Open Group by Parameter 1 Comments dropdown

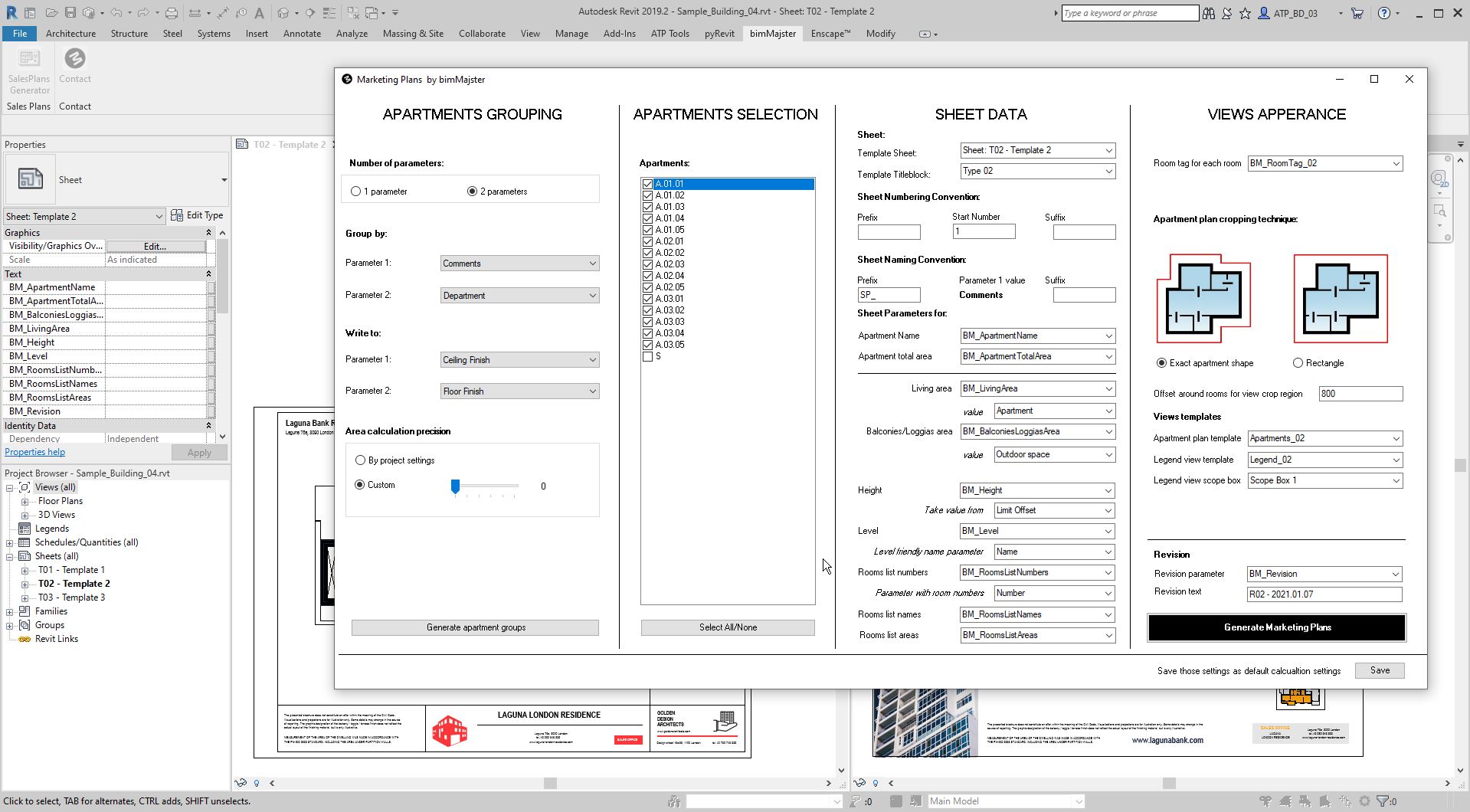coord(519,264)
